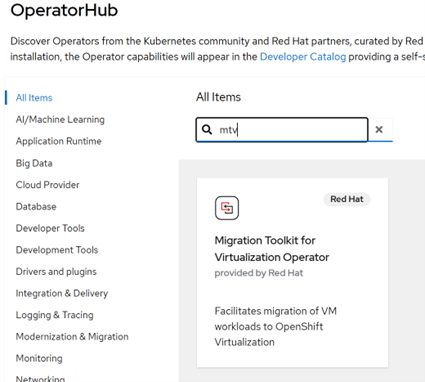The height and width of the screenshot is (382, 425).
Task: Select the AI/Machine Learning category
Action: [x=60, y=119]
